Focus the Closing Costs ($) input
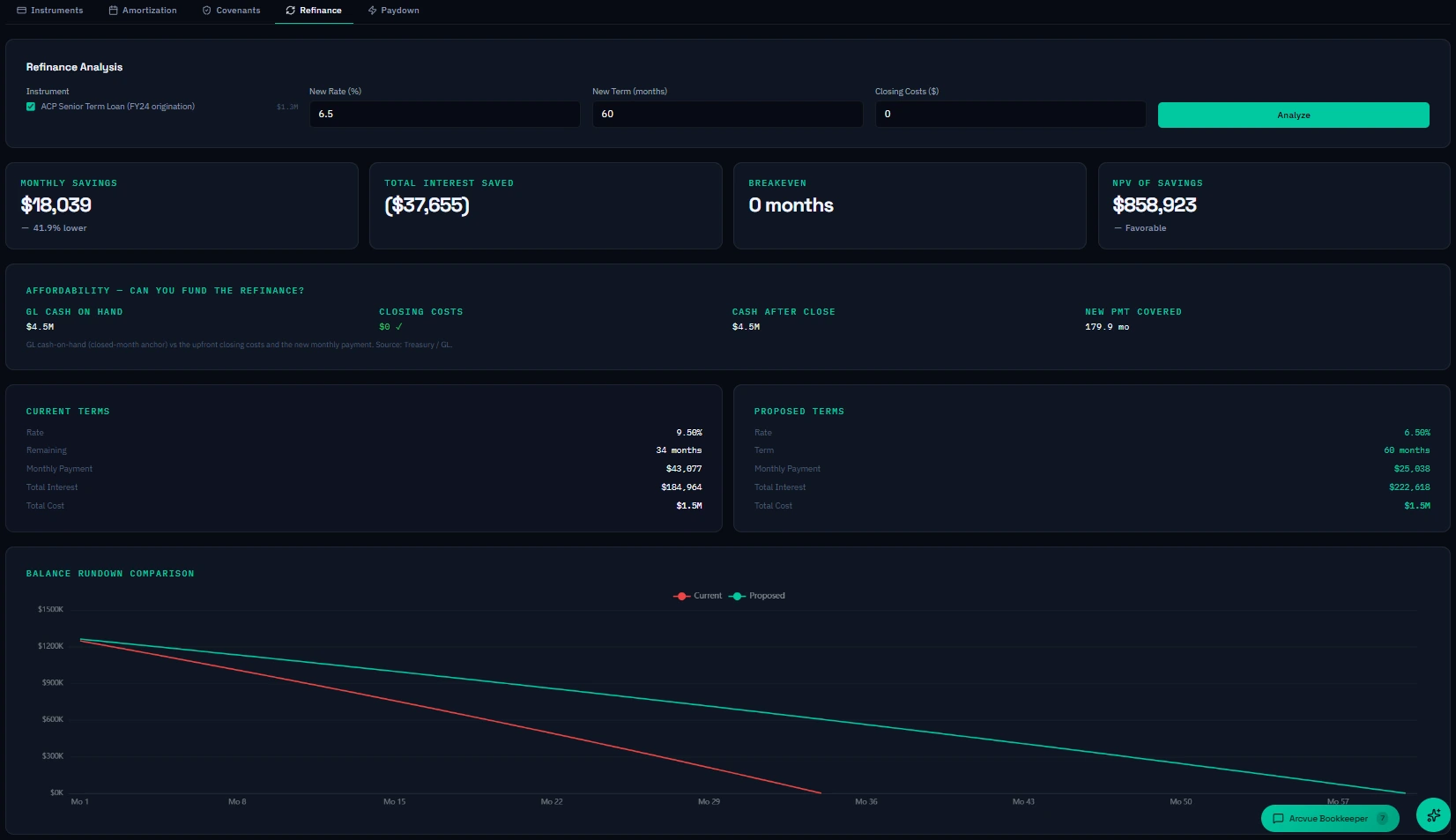1456x840 pixels. (1010, 114)
